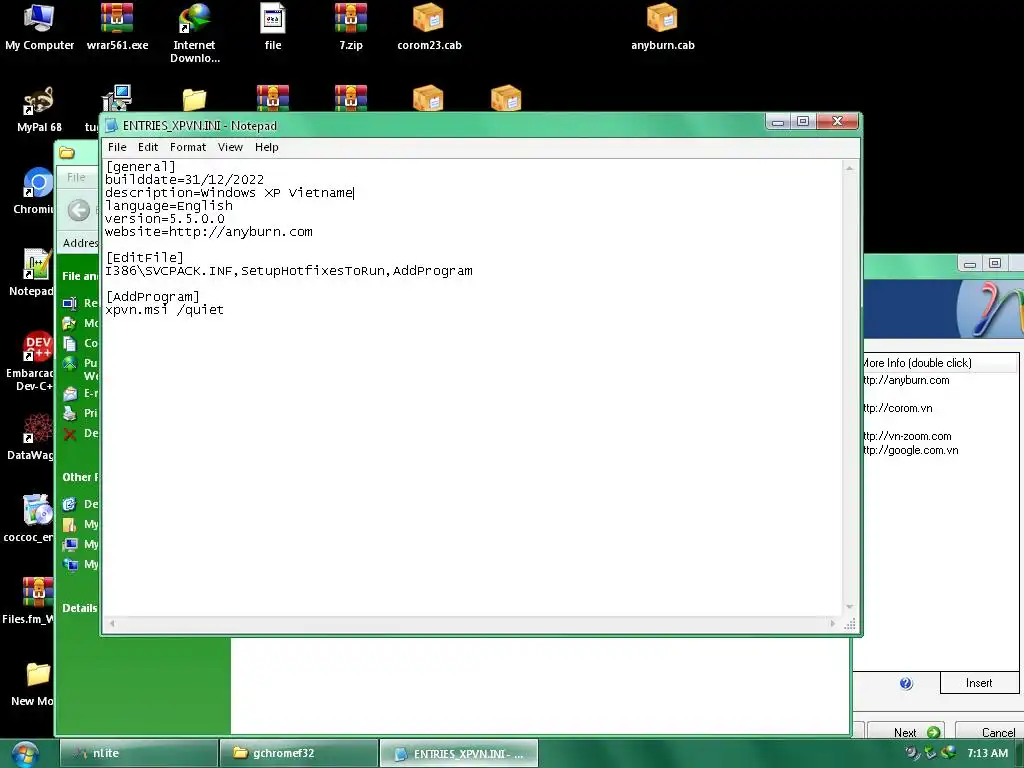The height and width of the screenshot is (768, 1024).
Task: Place cursor on the [AddProgram] line
Action: [x=152, y=296]
